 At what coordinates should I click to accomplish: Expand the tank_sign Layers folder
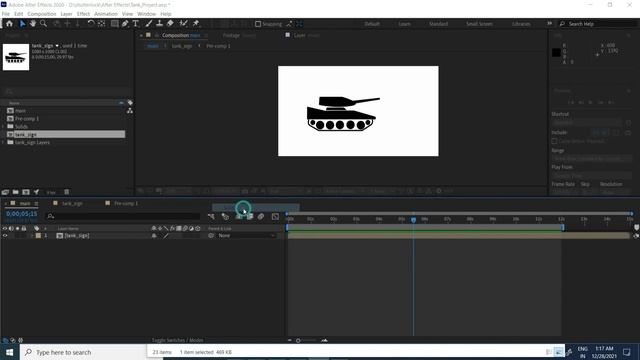coord(3,142)
